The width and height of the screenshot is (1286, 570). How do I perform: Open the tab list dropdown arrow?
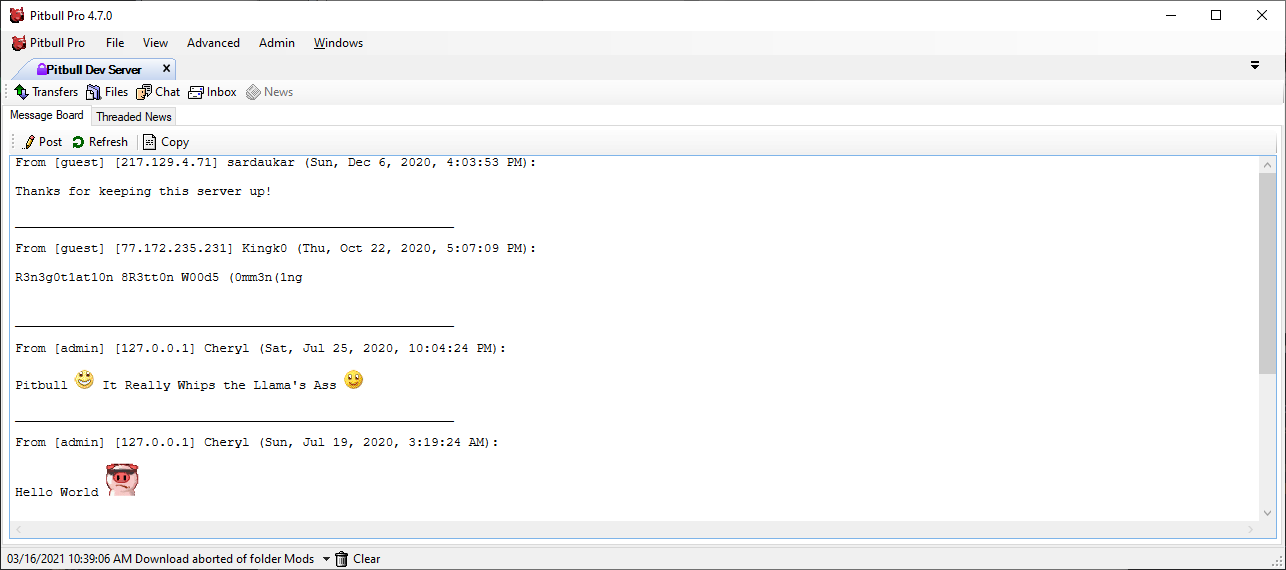point(1255,65)
